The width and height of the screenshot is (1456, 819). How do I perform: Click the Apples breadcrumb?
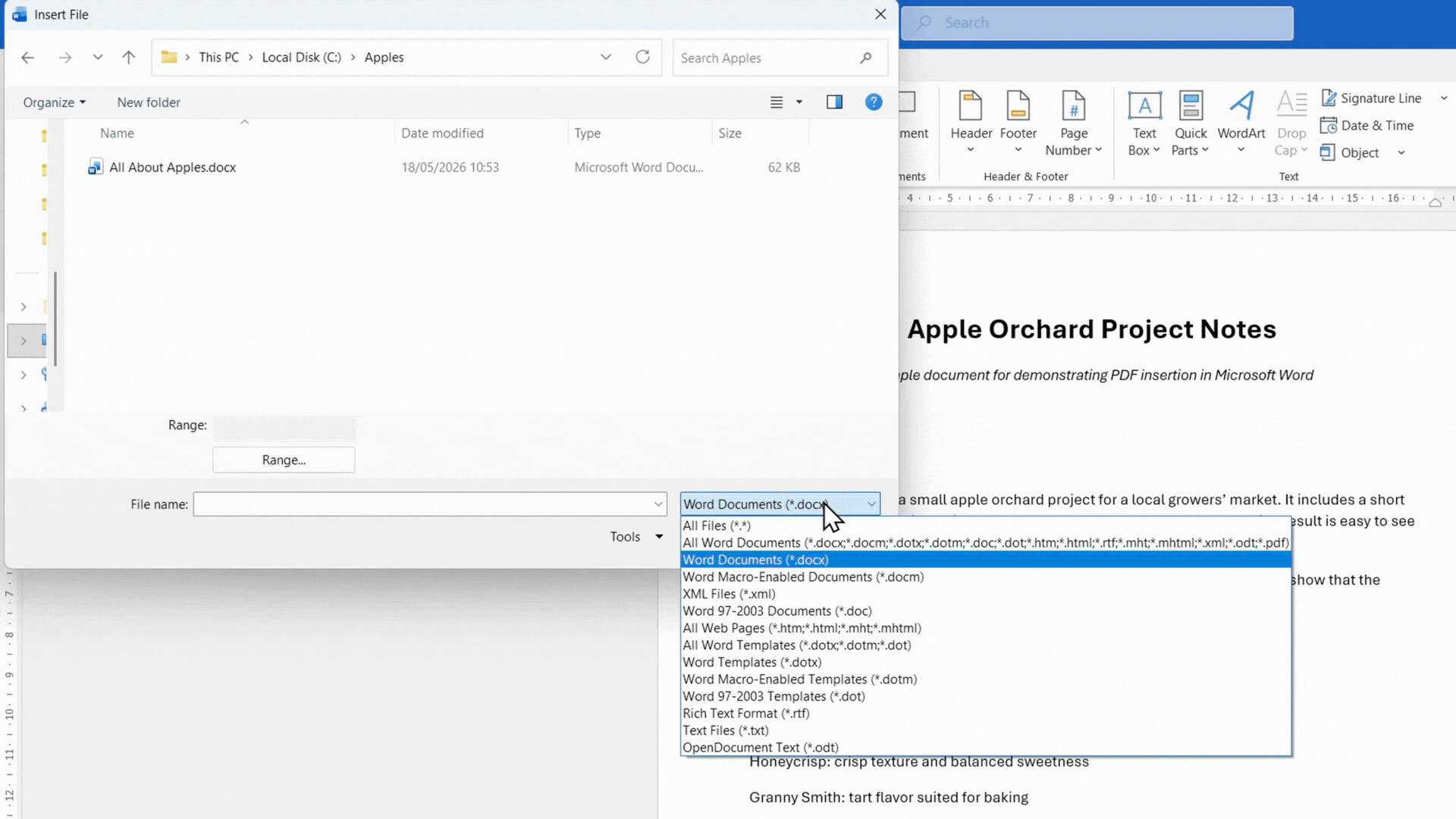click(x=384, y=58)
